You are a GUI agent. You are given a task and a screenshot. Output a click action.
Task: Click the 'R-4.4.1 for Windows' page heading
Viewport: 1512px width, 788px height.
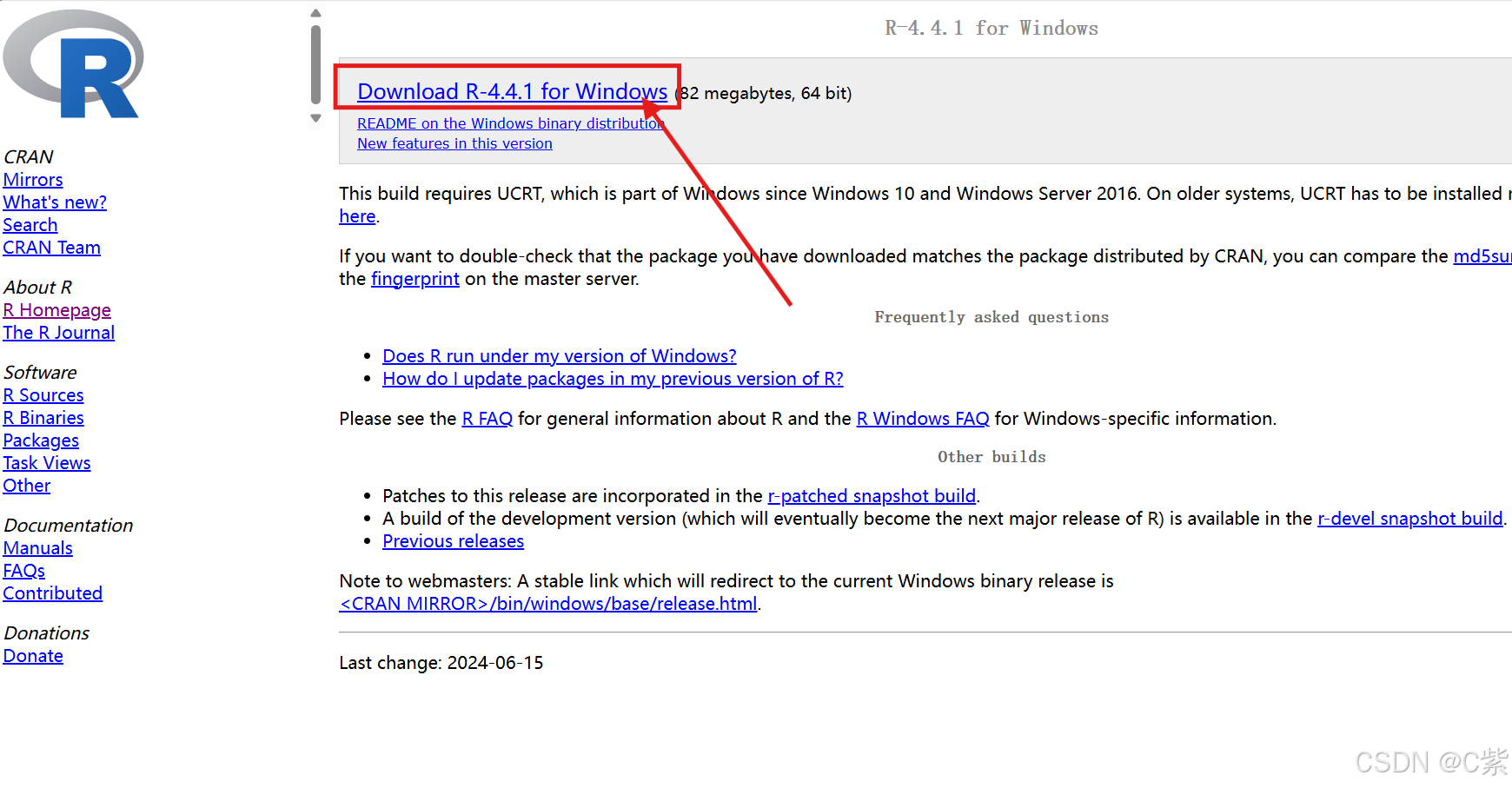[991, 28]
